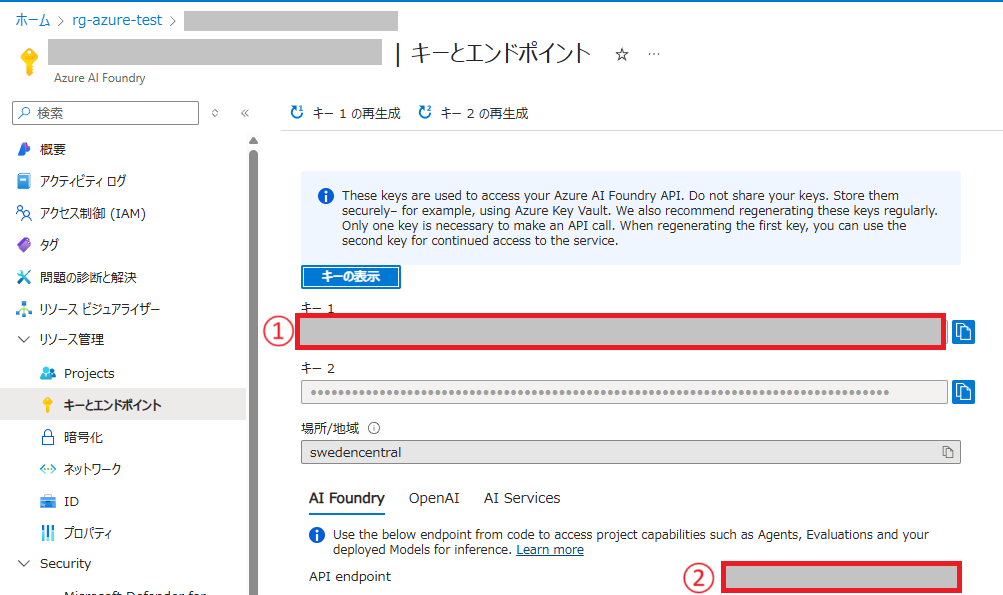This screenshot has height=595, width=1003.
Task: Copy the swedencentral location value
Action: tap(947, 452)
